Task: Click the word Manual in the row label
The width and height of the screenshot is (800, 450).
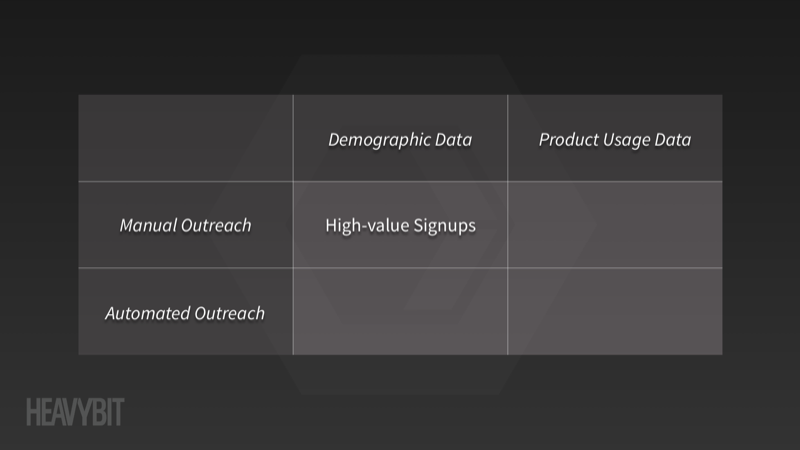Action: coord(147,225)
